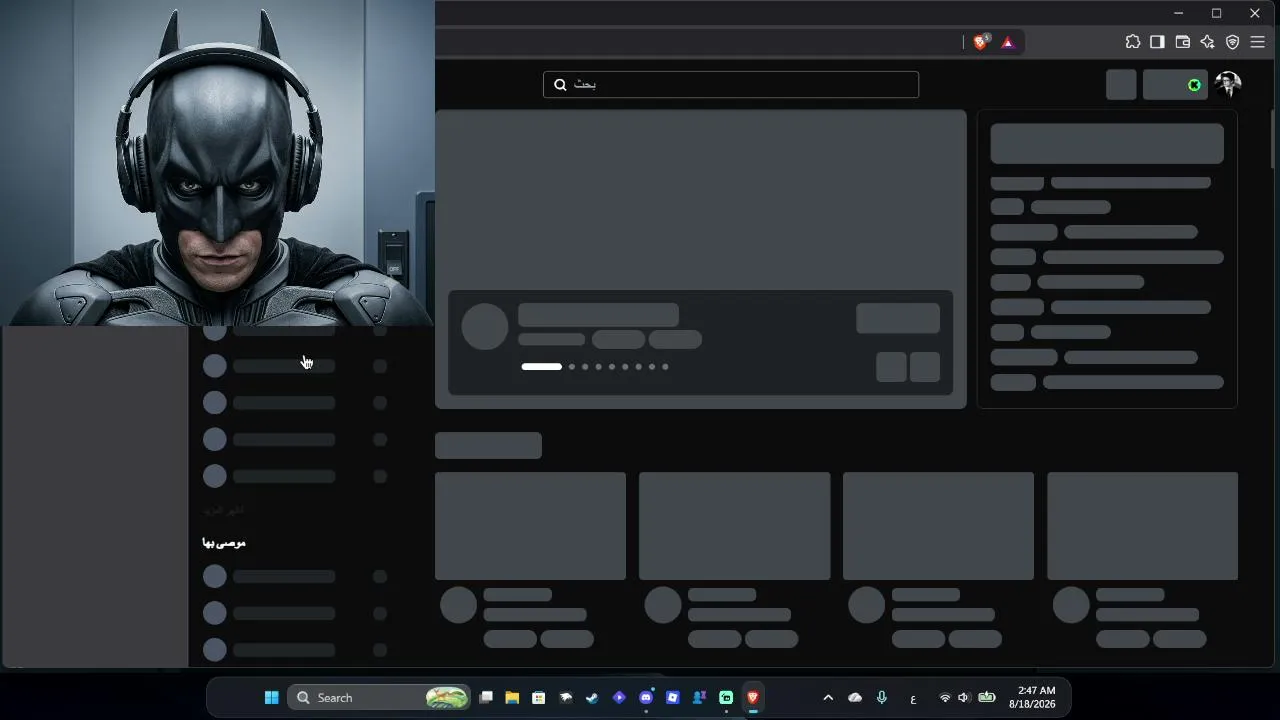Open the OneDrive cloud tray icon
1280x720 pixels.
(x=855, y=697)
